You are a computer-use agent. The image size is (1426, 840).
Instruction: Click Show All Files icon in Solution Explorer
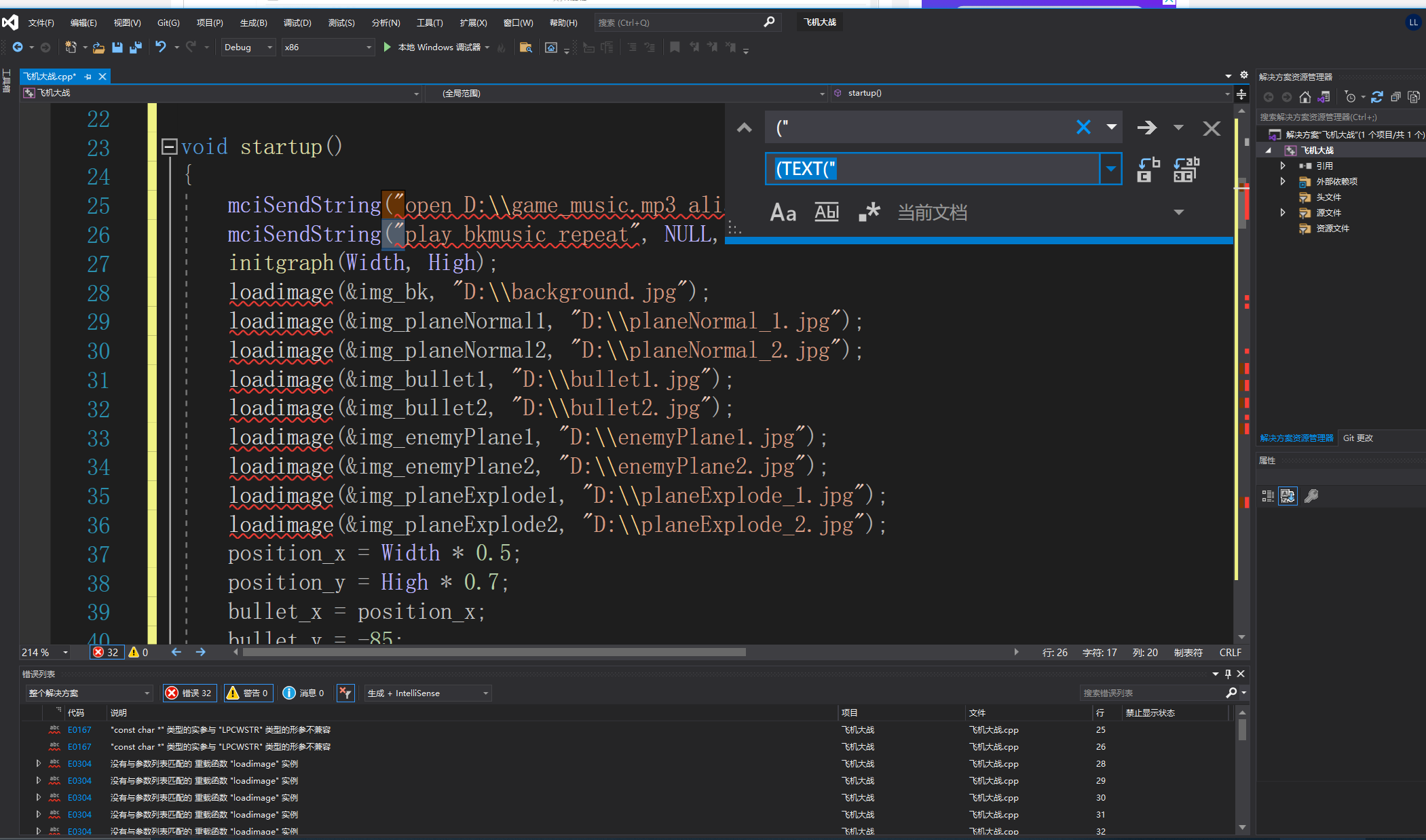(x=1414, y=97)
